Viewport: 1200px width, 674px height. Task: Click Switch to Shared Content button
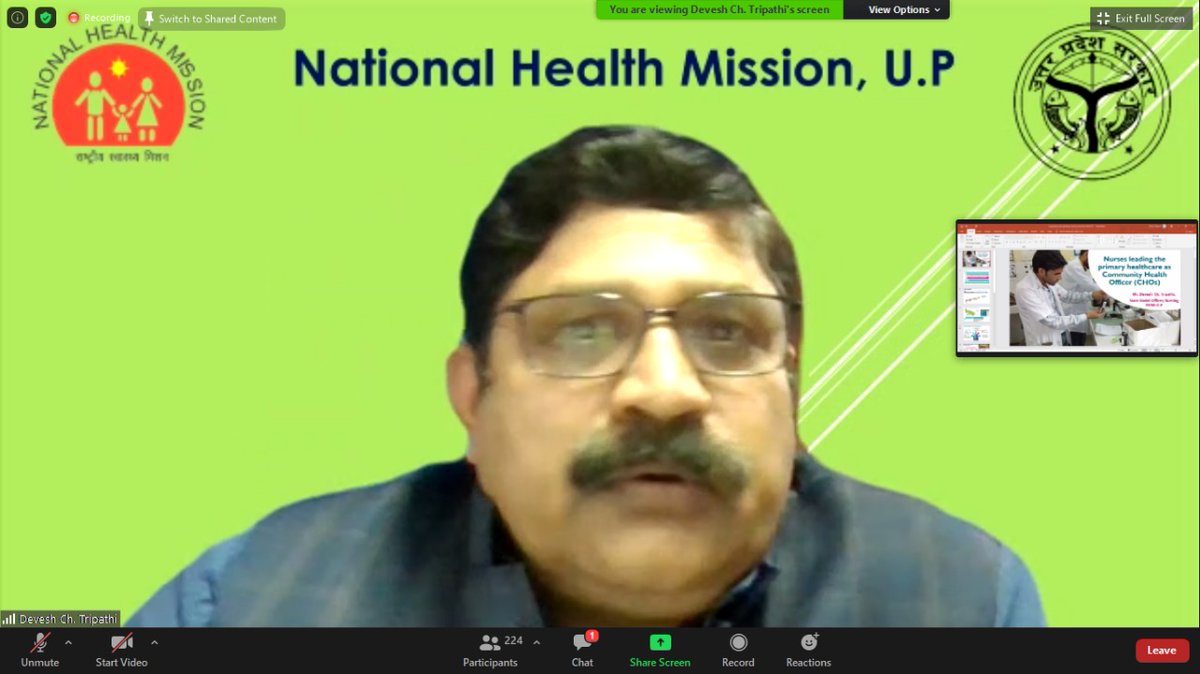(211, 19)
